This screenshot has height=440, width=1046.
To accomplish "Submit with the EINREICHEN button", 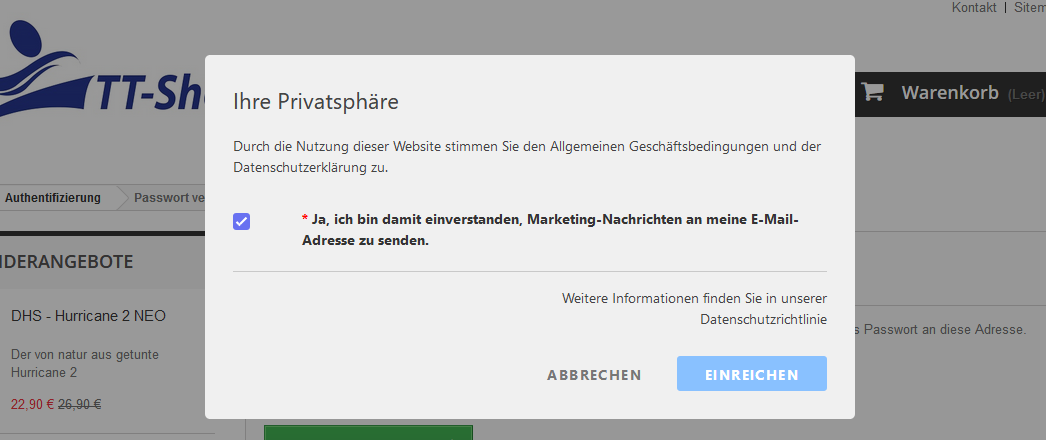I will click(752, 373).
